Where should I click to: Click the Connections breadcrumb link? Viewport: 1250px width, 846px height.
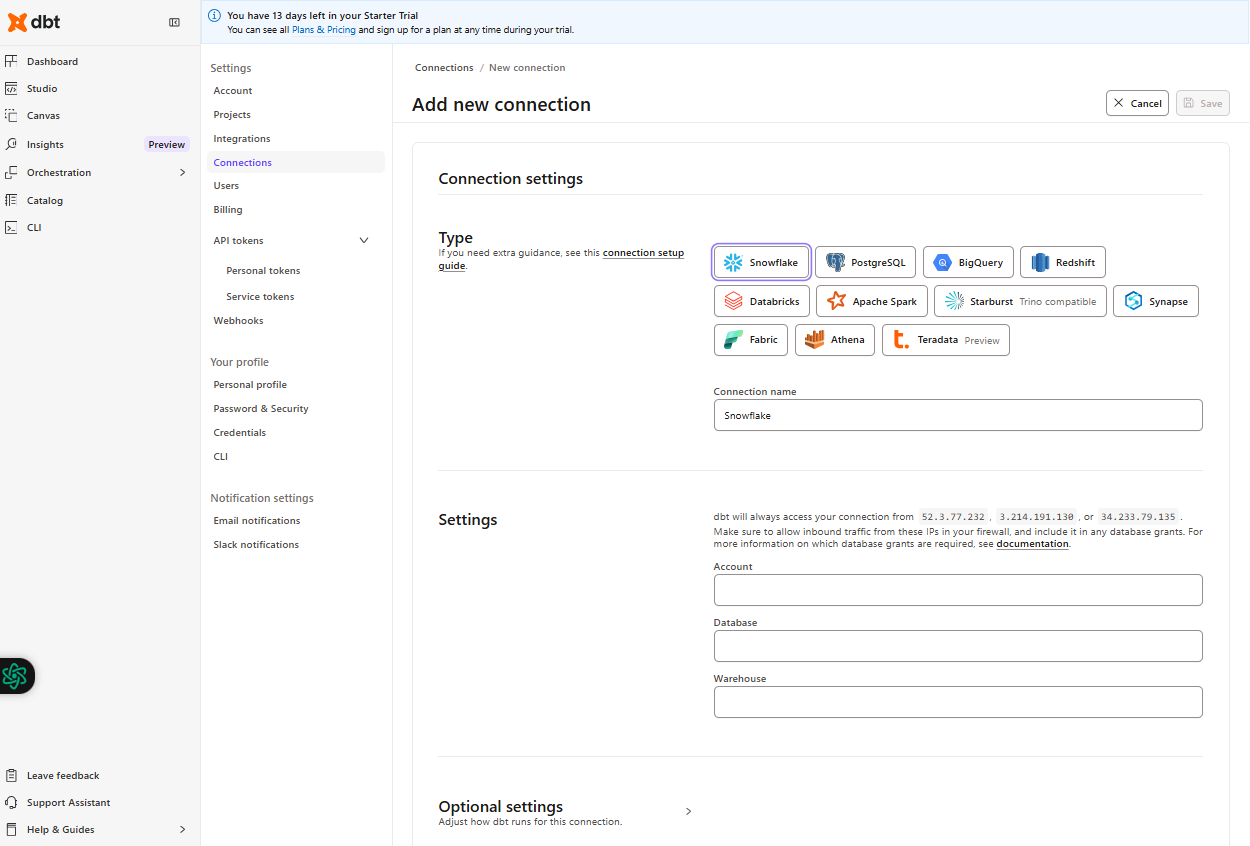(444, 68)
